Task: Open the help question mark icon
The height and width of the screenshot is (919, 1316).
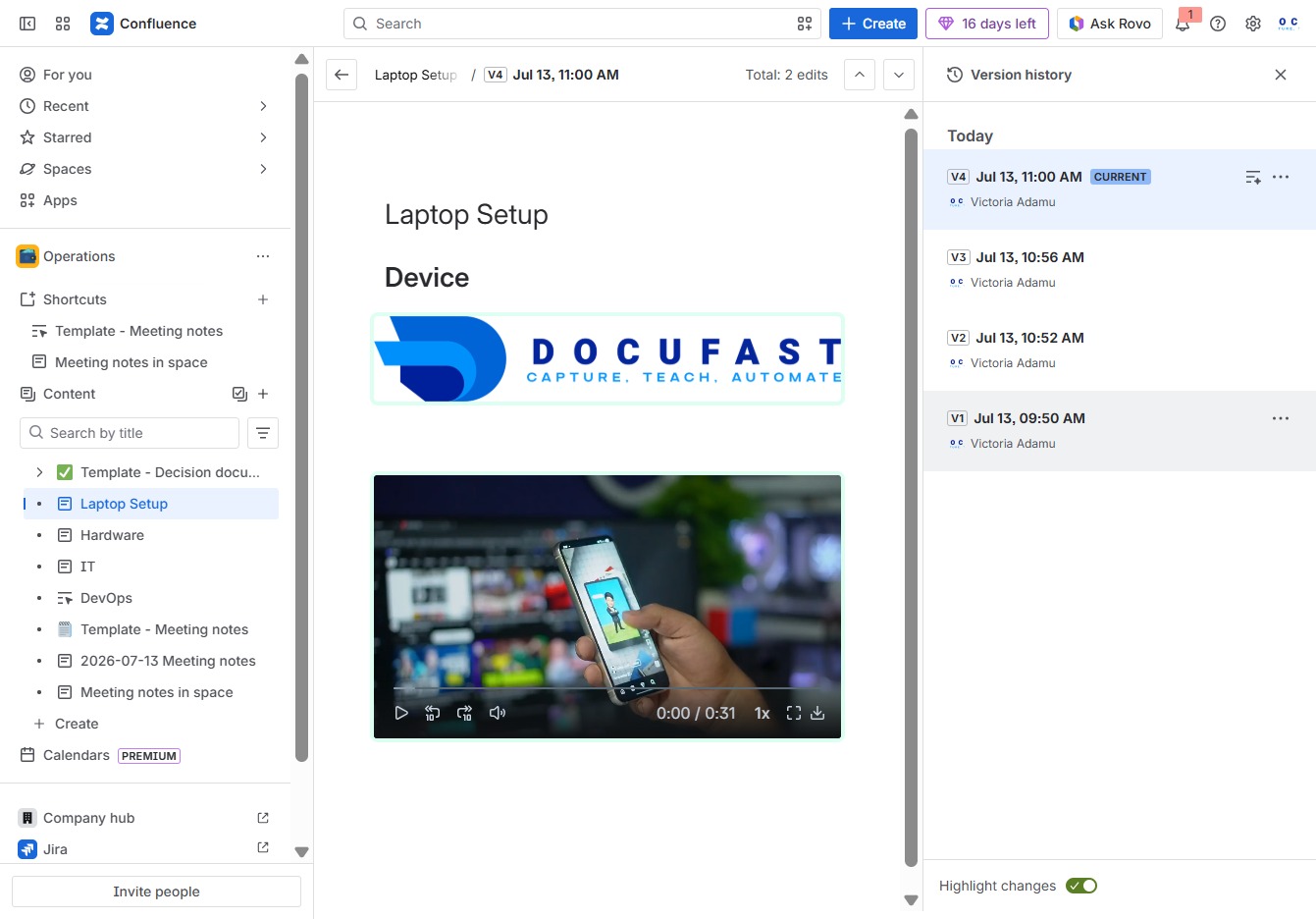Action: (1218, 24)
